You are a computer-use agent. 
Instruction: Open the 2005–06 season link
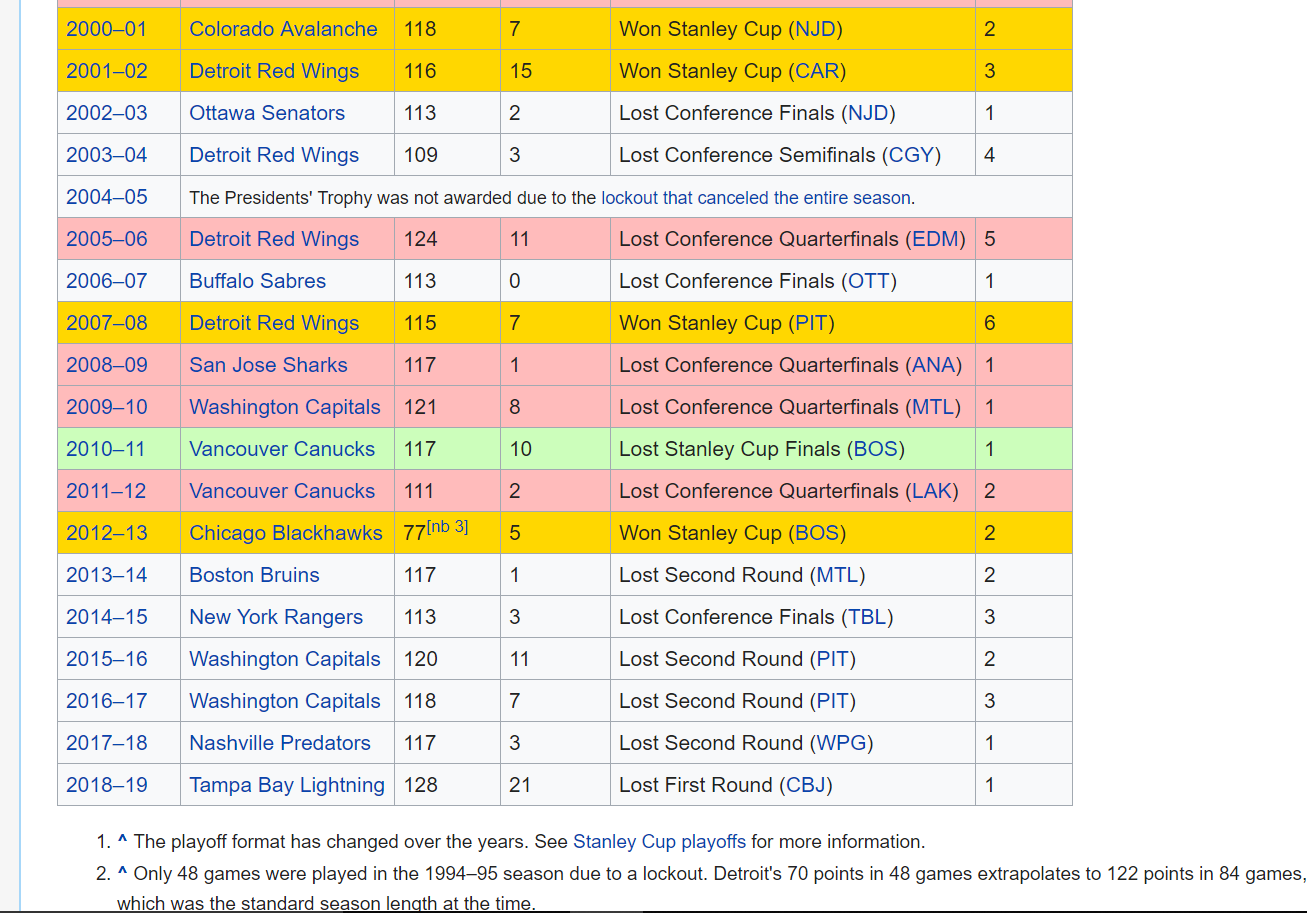pos(106,239)
